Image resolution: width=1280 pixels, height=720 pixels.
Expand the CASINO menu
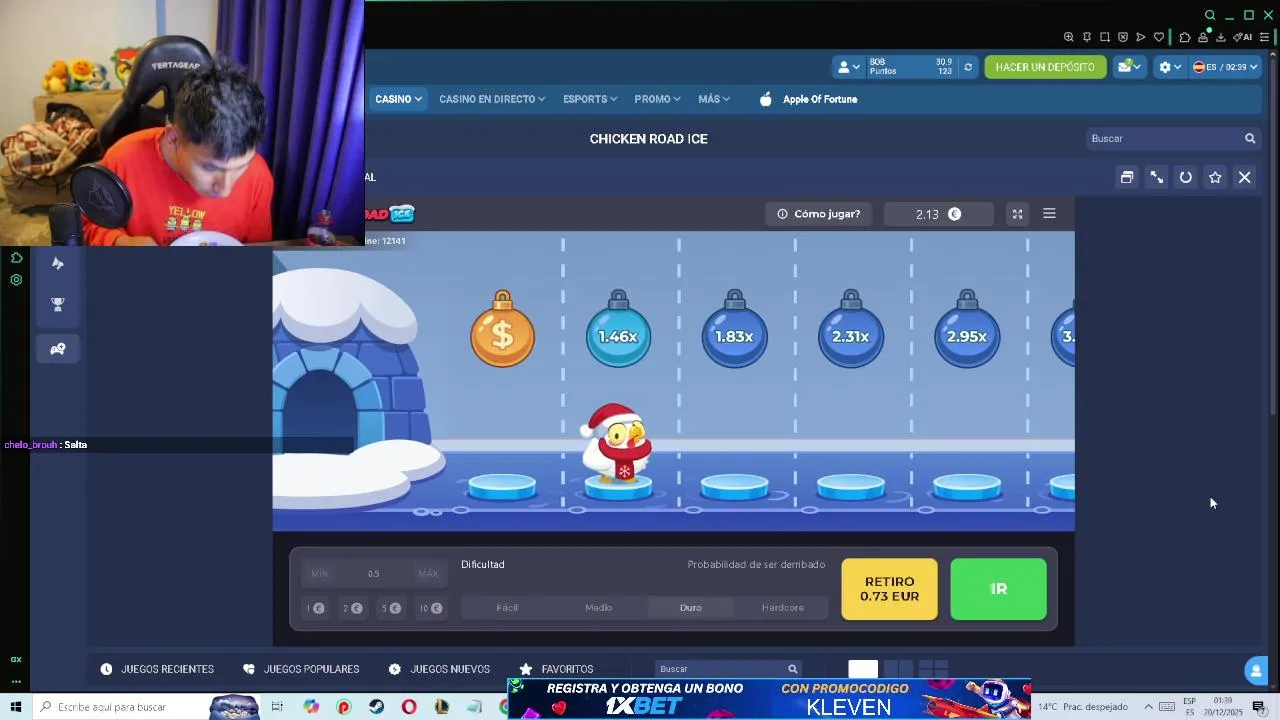pyautogui.click(x=398, y=99)
